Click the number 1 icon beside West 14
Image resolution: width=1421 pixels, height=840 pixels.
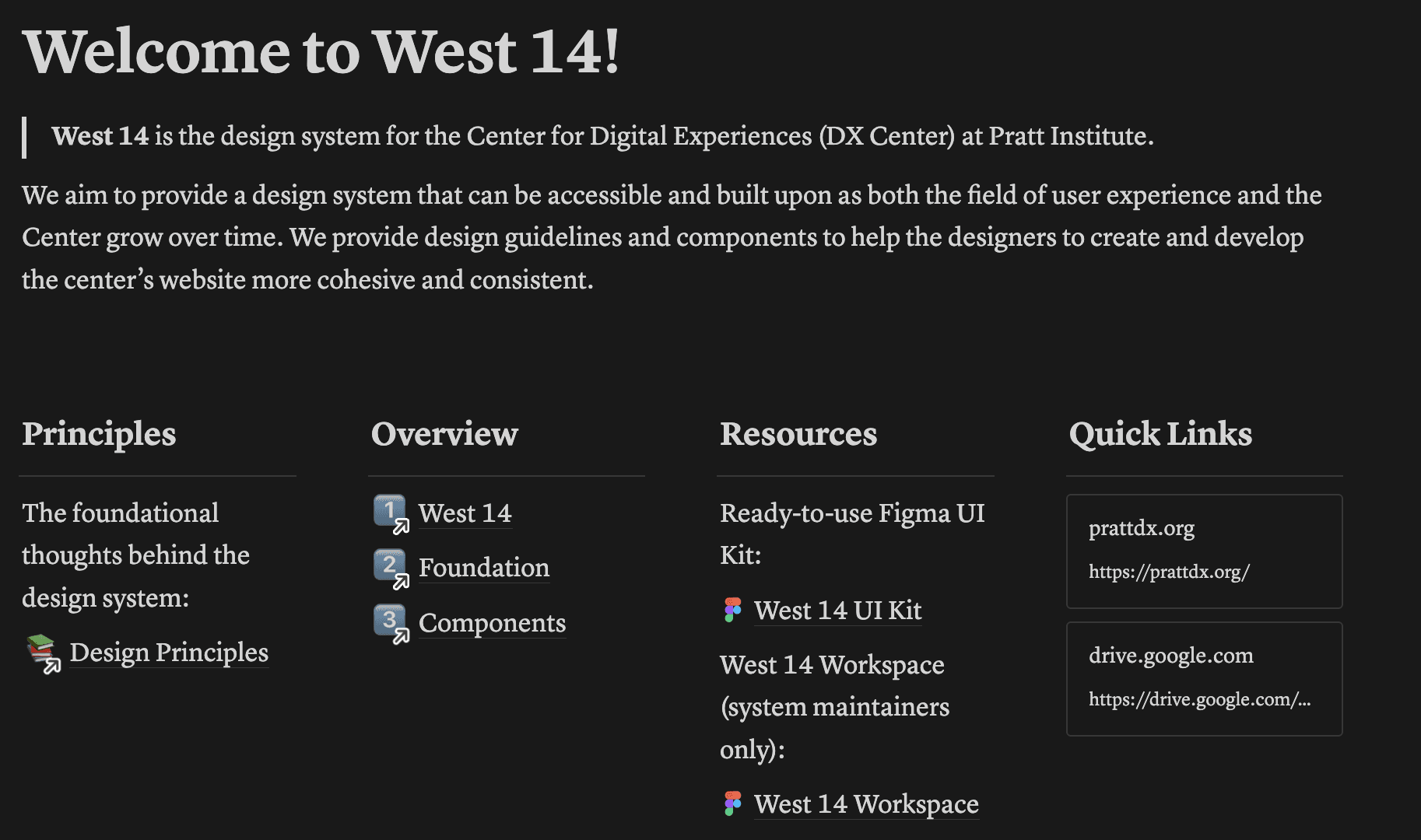tap(391, 514)
